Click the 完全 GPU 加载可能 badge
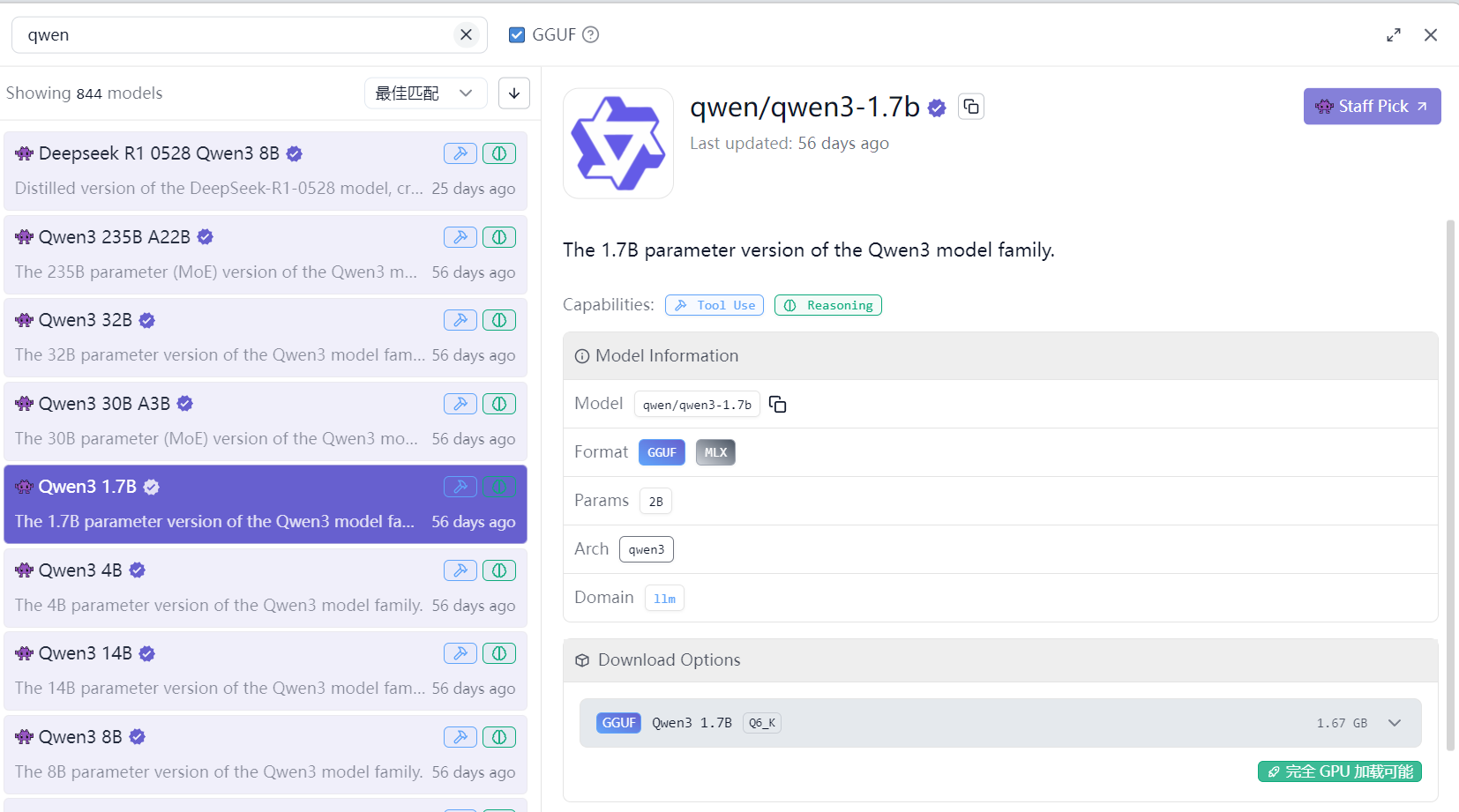 pos(1340,771)
